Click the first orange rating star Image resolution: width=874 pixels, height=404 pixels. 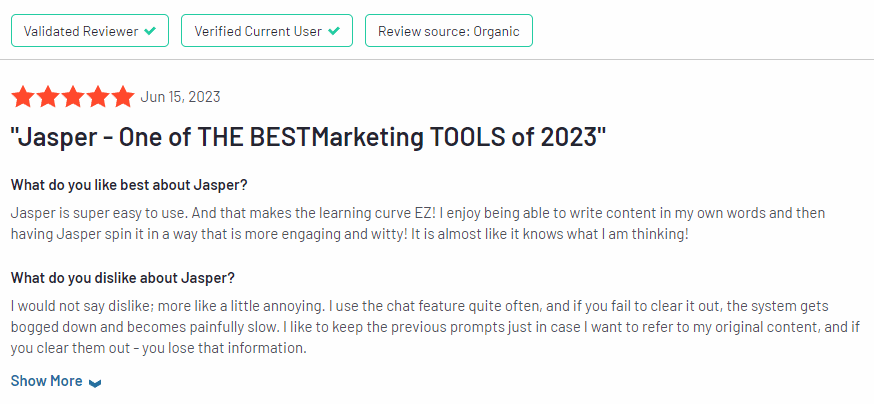(23, 97)
